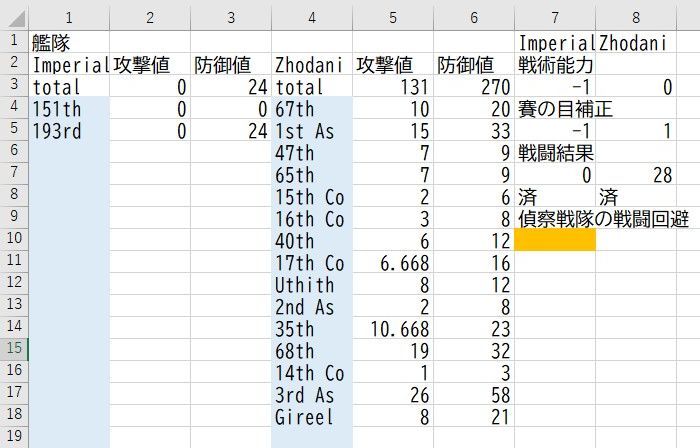Click the defense value 32 for 68th

point(474,349)
